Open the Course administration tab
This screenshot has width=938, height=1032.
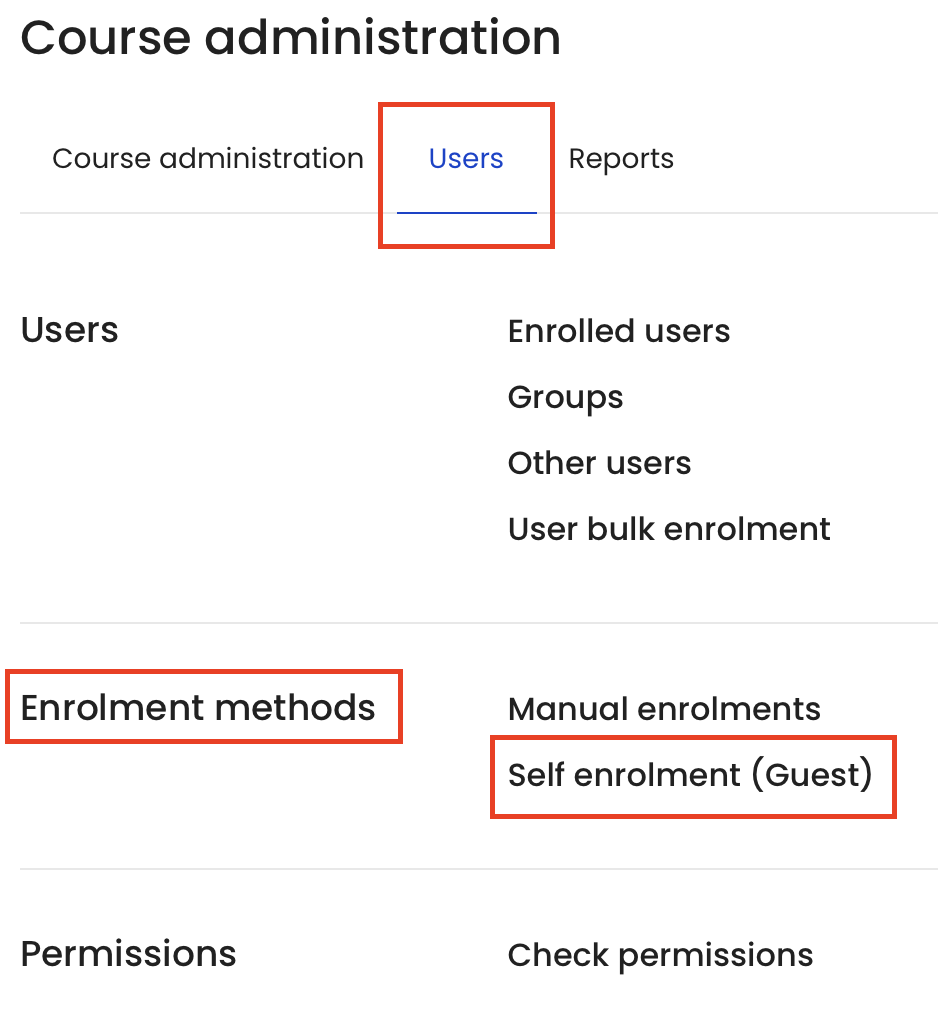click(x=208, y=159)
